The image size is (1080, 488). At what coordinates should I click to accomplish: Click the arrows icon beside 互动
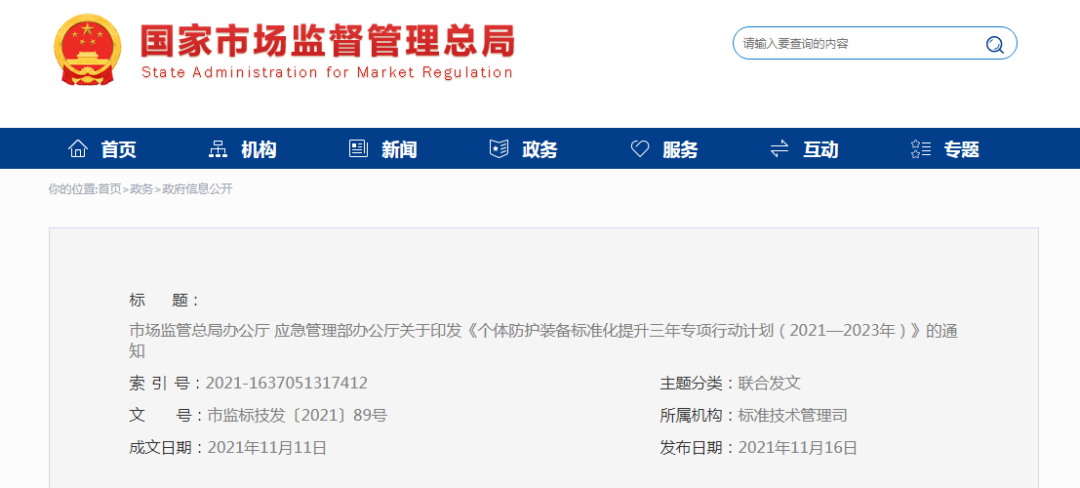780,149
